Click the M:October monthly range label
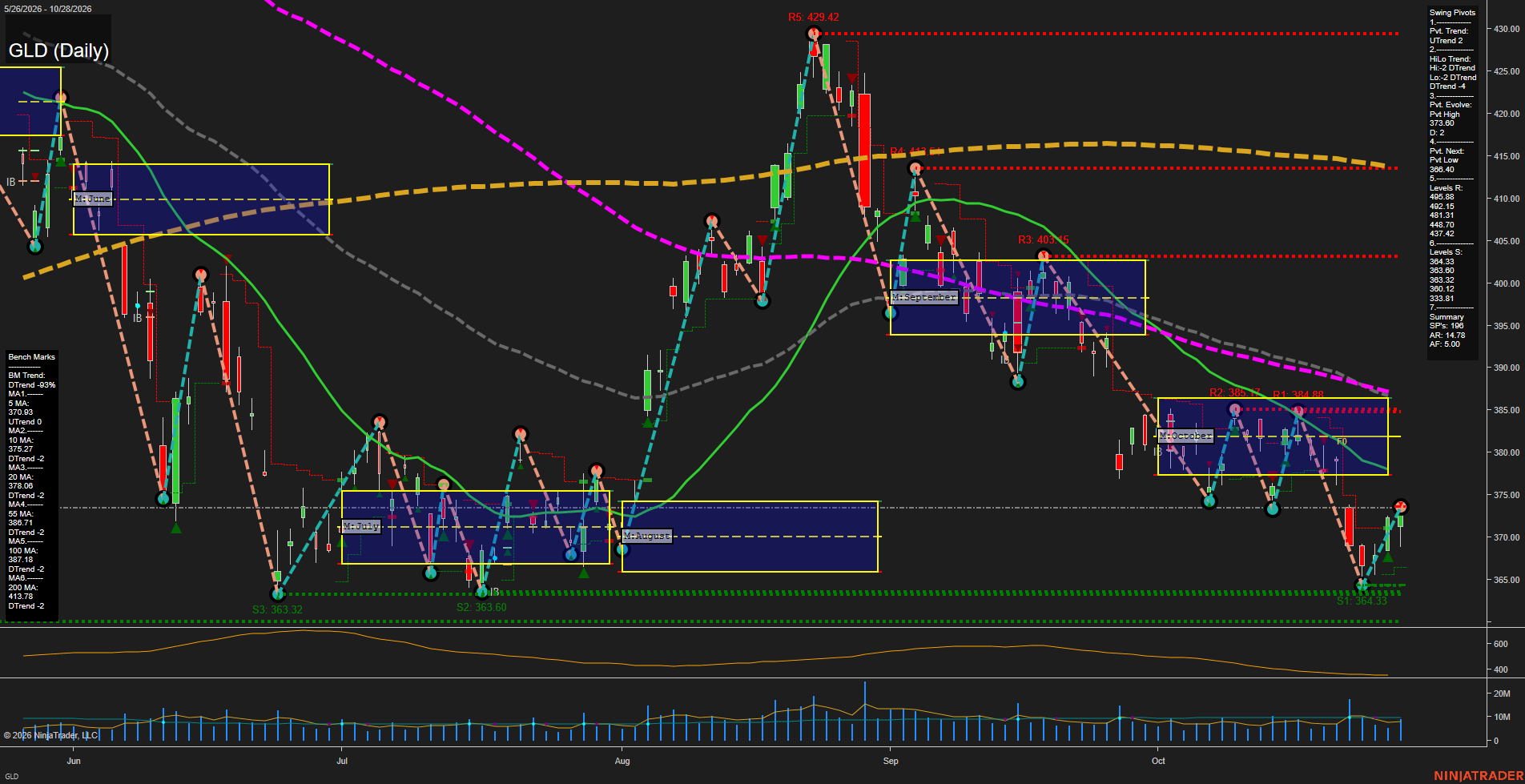Image resolution: width=1525 pixels, height=784 pixels. click(x=1186, y=436)
